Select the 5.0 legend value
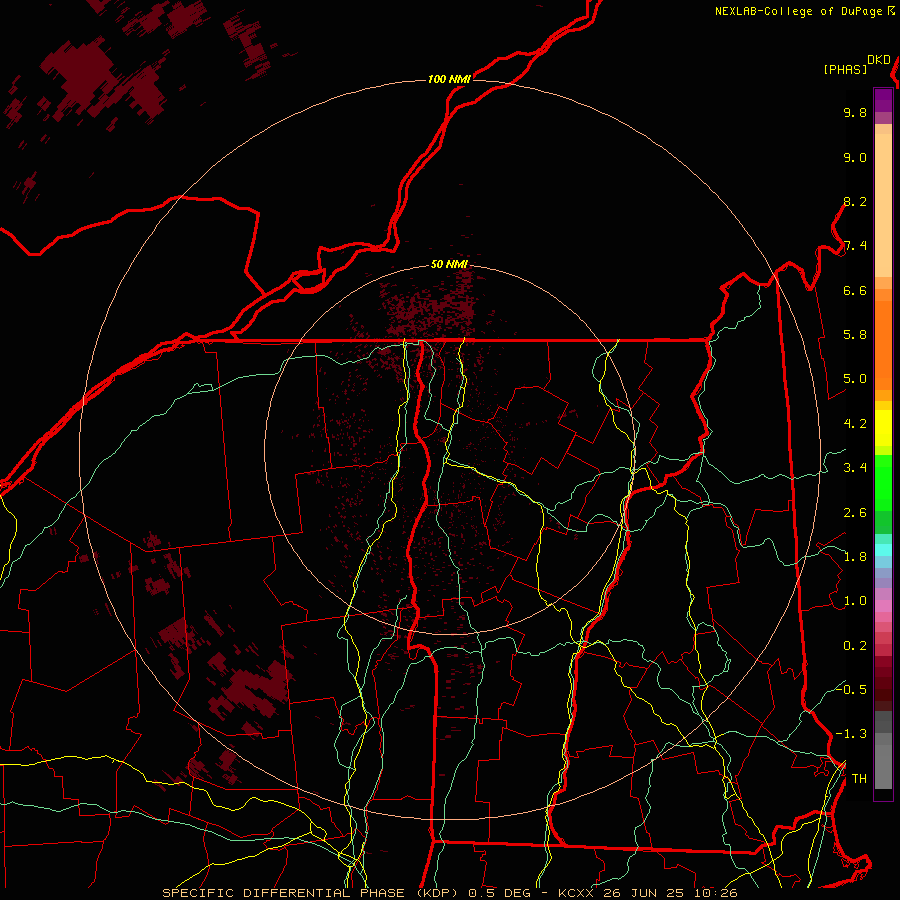This screenshot has height=900, width=900. pyautogui.click(x=855, y=379)
